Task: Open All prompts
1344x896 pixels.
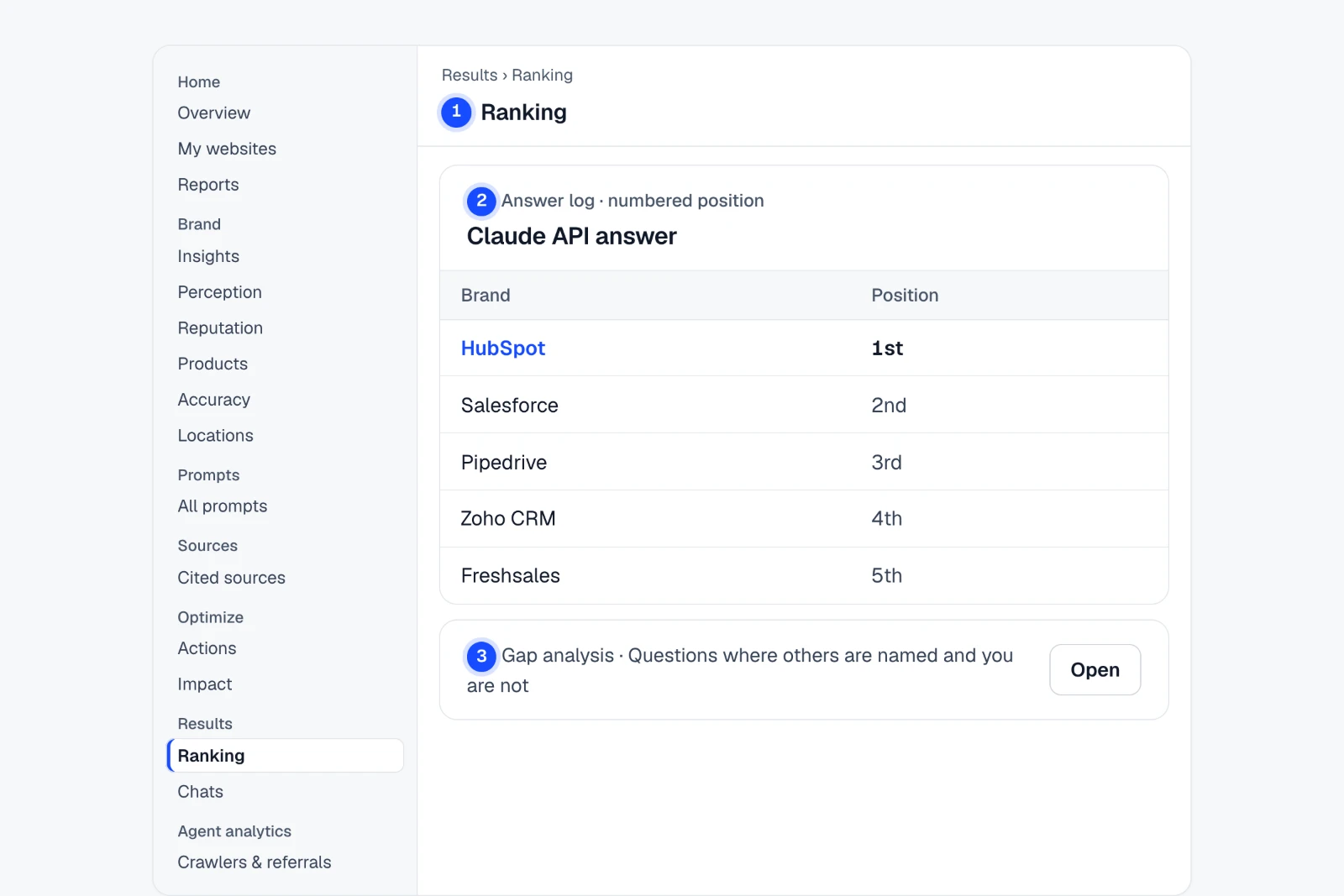Action: pyautogui.click(x=223, y=506)
